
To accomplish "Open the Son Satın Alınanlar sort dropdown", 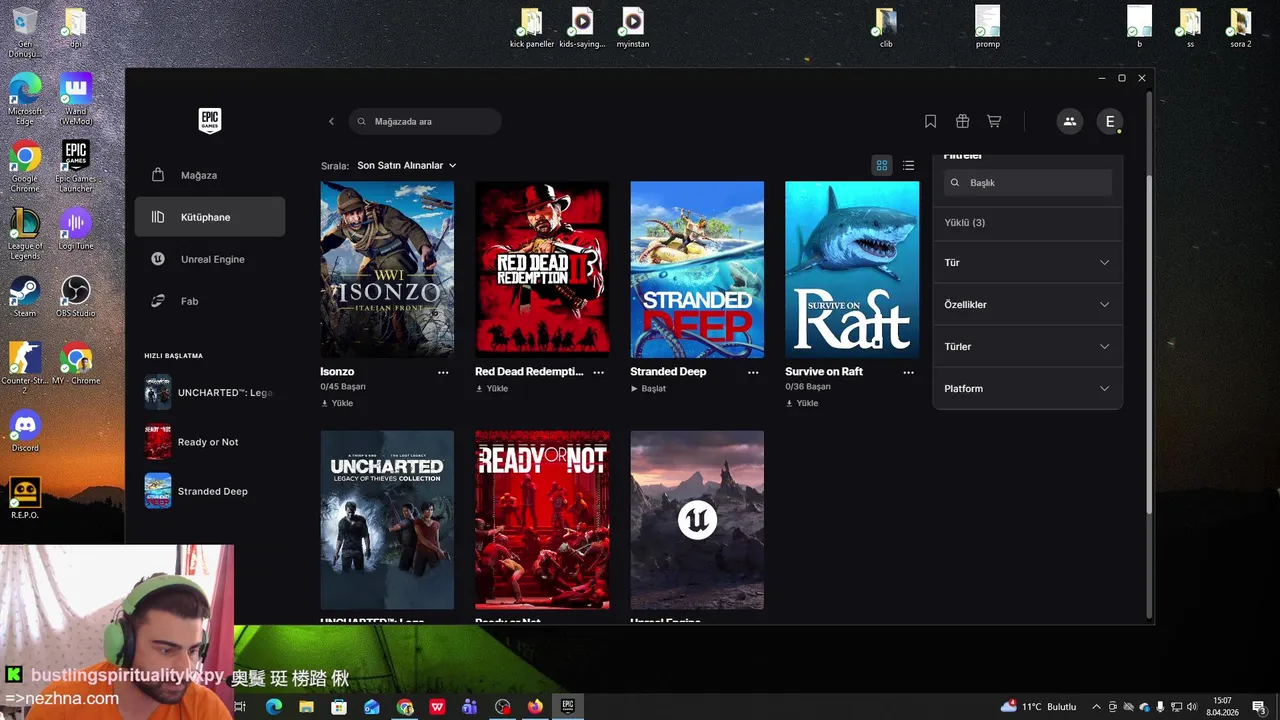I will point(407,165).
